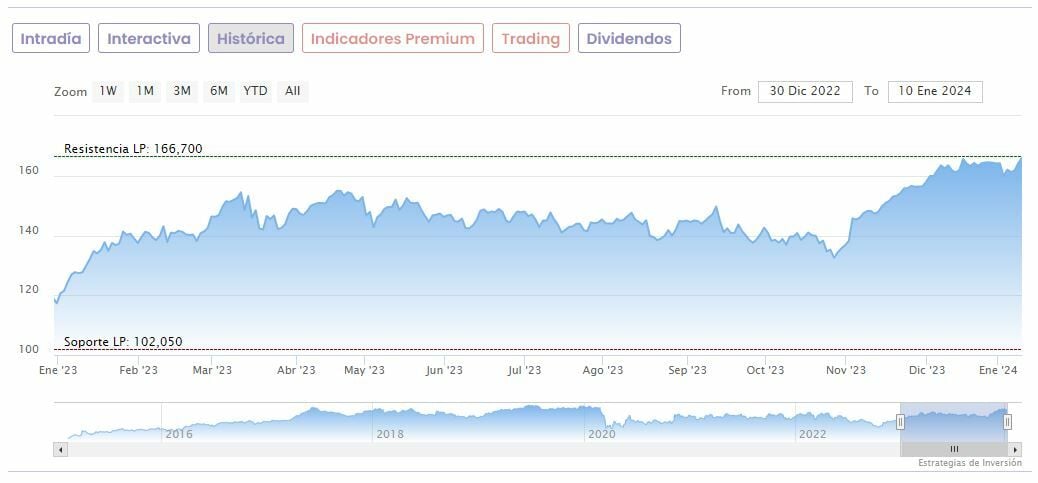Click the left range handle in navigator
This screenshot has height=483, width=1038.
[900, 422]
